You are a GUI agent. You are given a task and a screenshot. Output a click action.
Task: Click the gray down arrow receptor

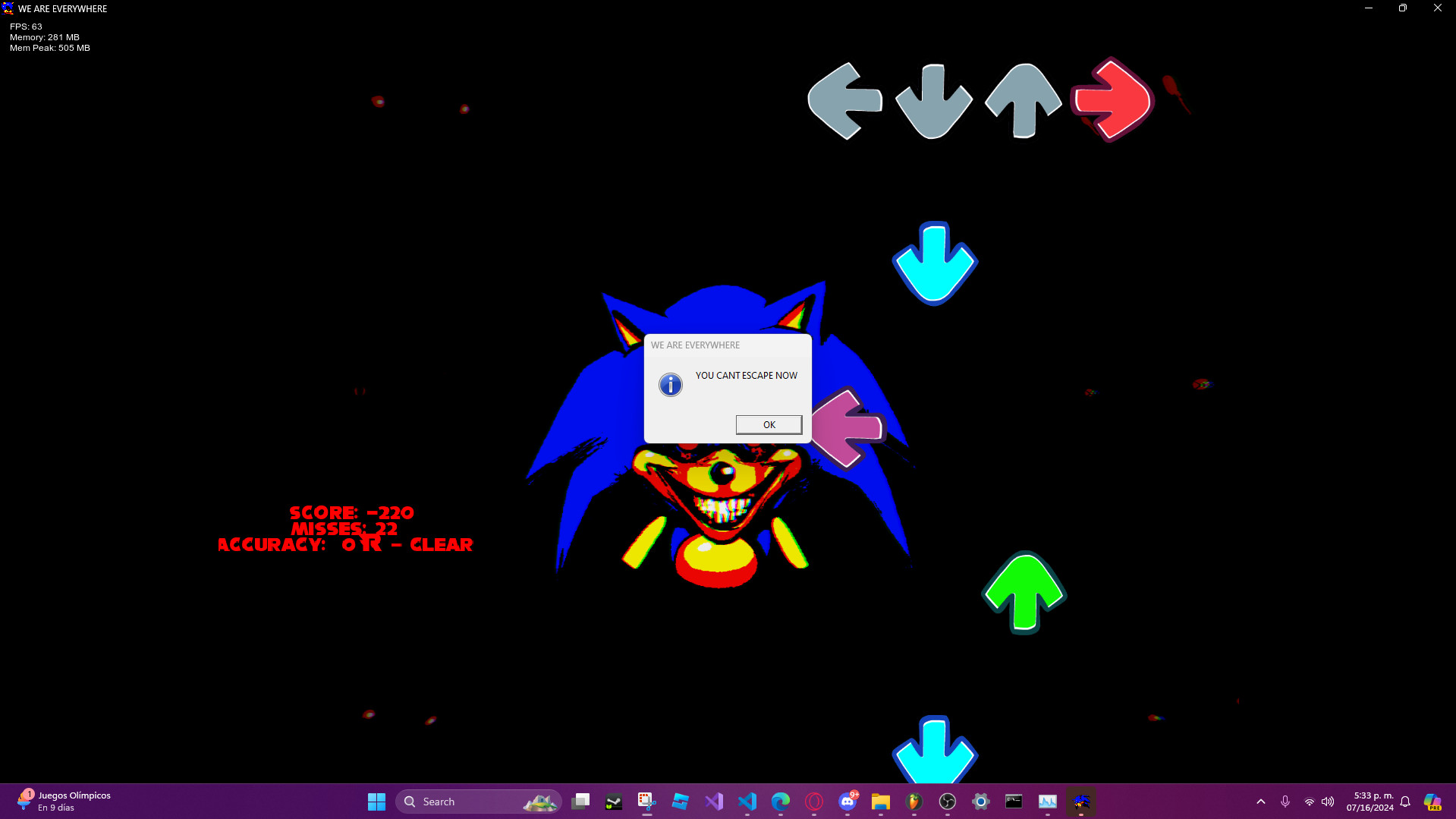pyautogui.click(x=933, y=102)
